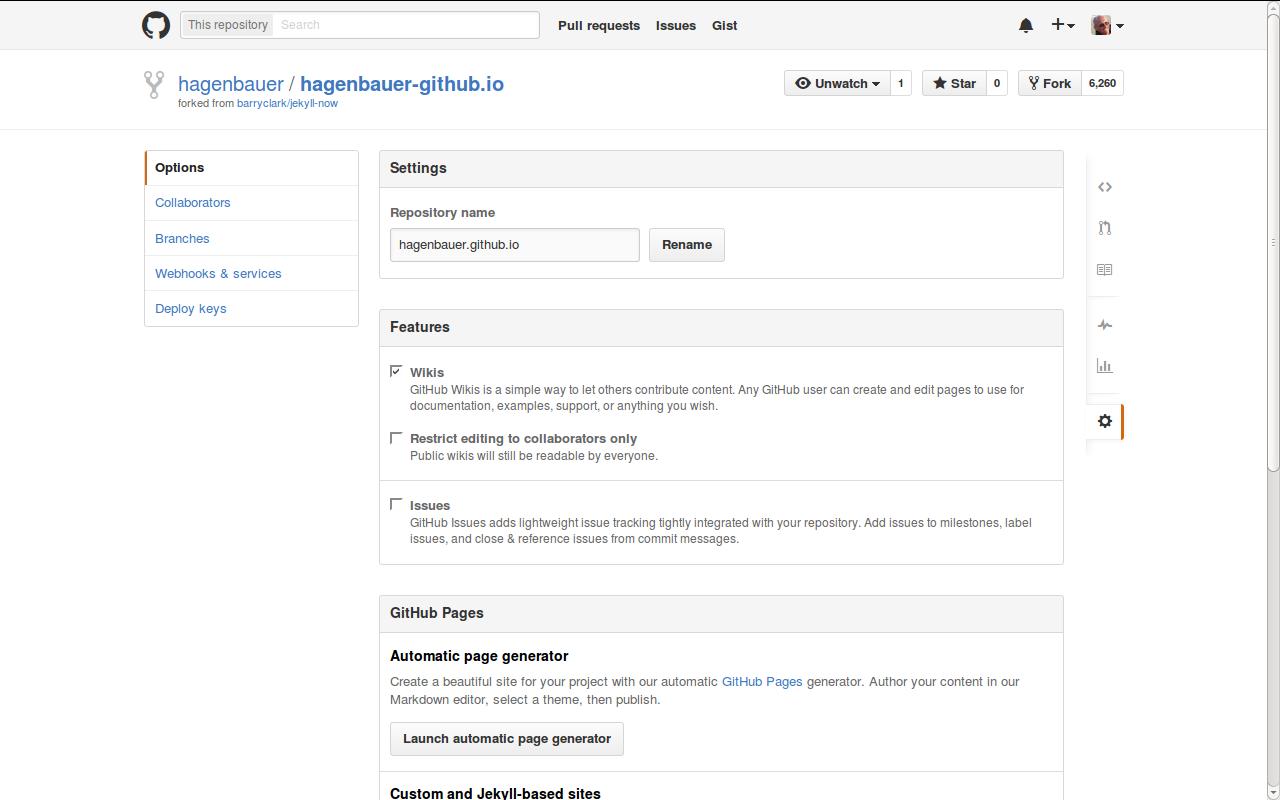Open the Unwatch dropdown
Image resolution: width=1280 pixels, height=800 pixels.
point(837,83)
